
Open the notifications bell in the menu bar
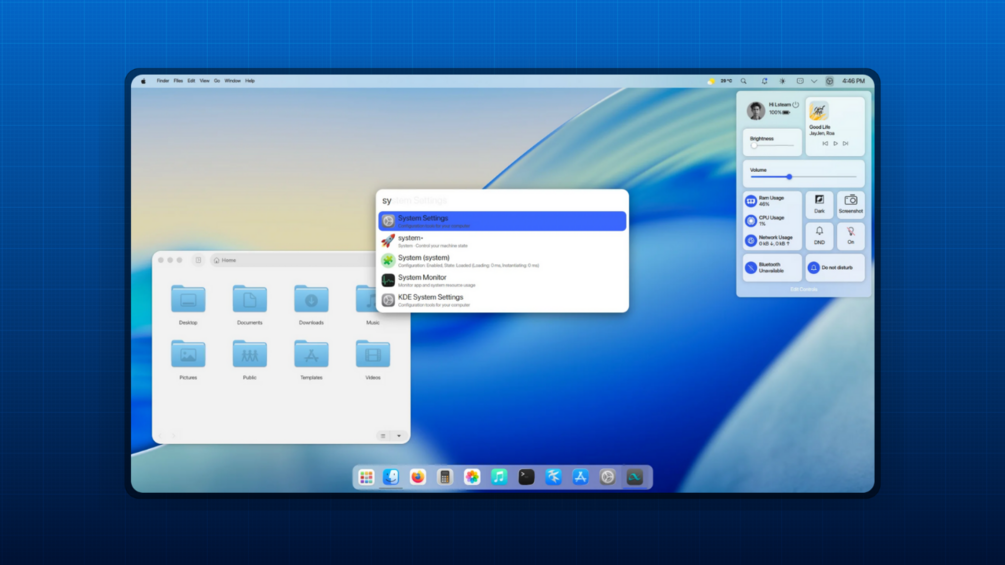764,81
